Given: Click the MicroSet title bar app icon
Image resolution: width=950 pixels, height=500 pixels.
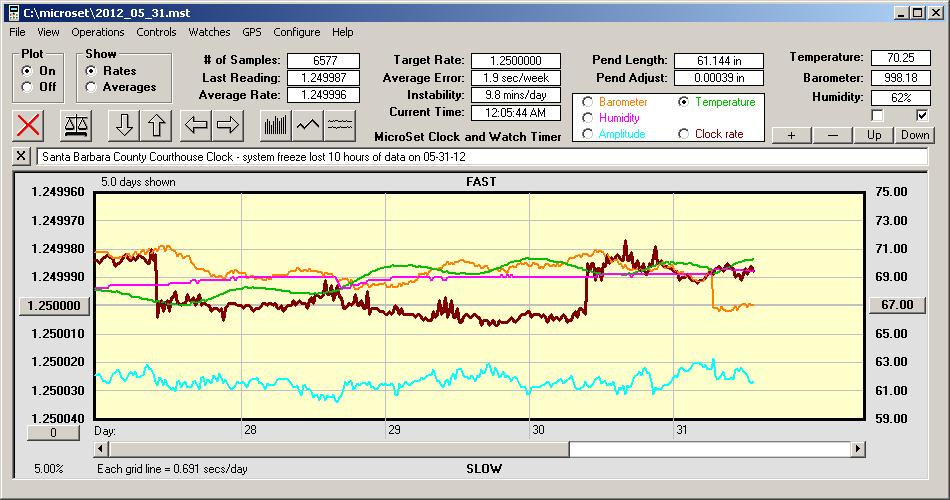Looking at the screenshot, I should tap(13, 12).
